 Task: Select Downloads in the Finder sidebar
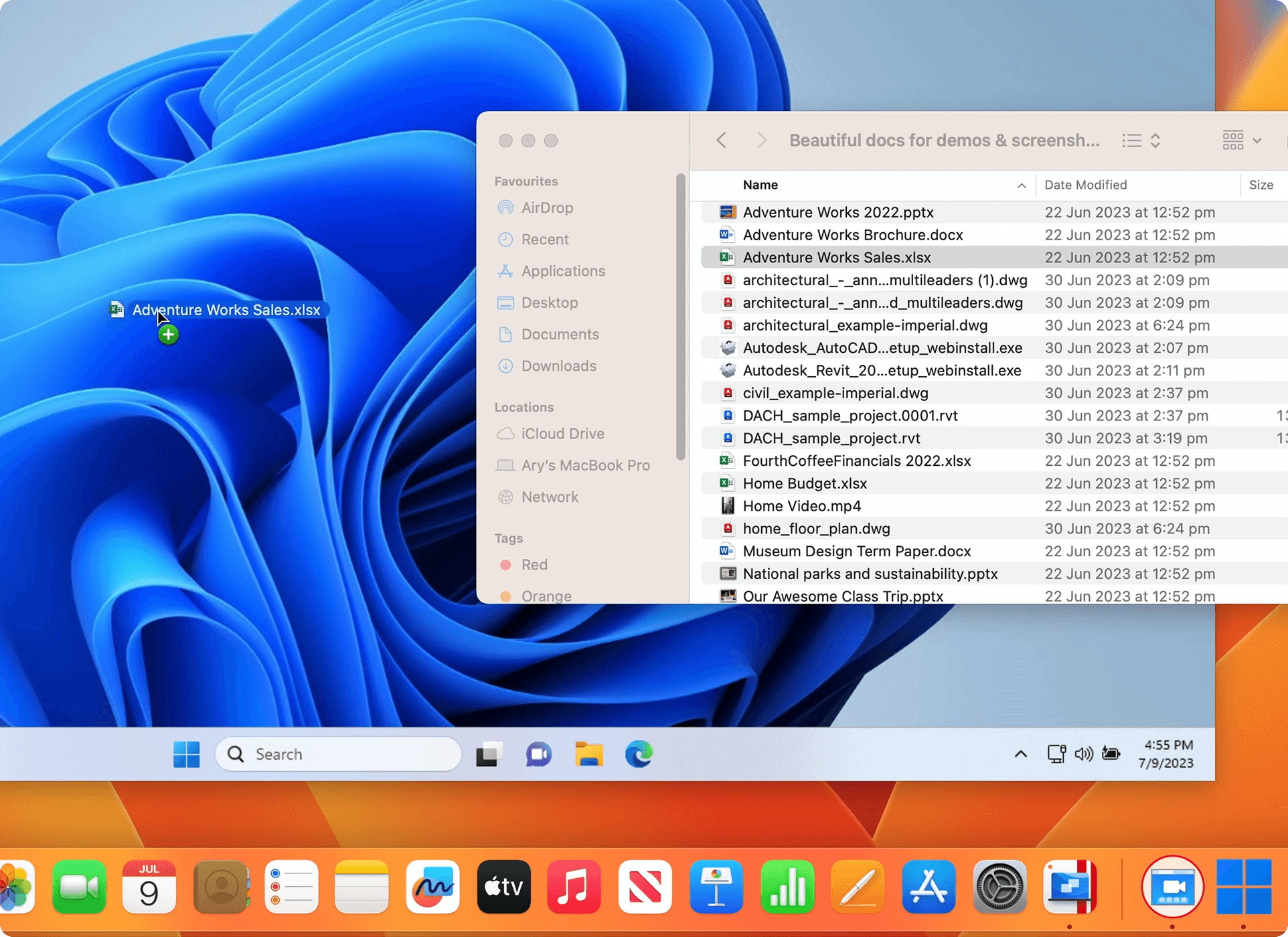point(558,365)
